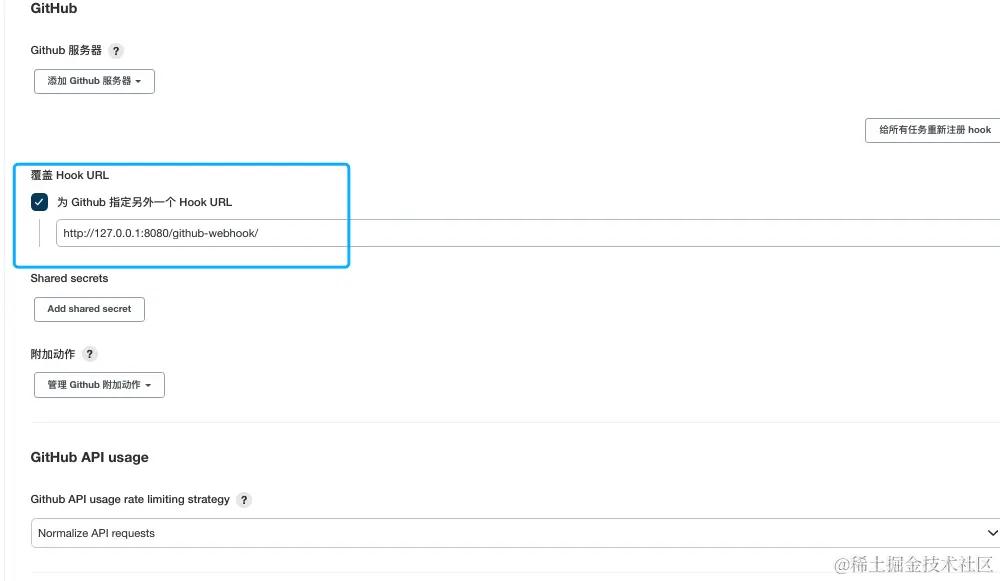Click the GitHub section heading

click(x=54, y=8)
